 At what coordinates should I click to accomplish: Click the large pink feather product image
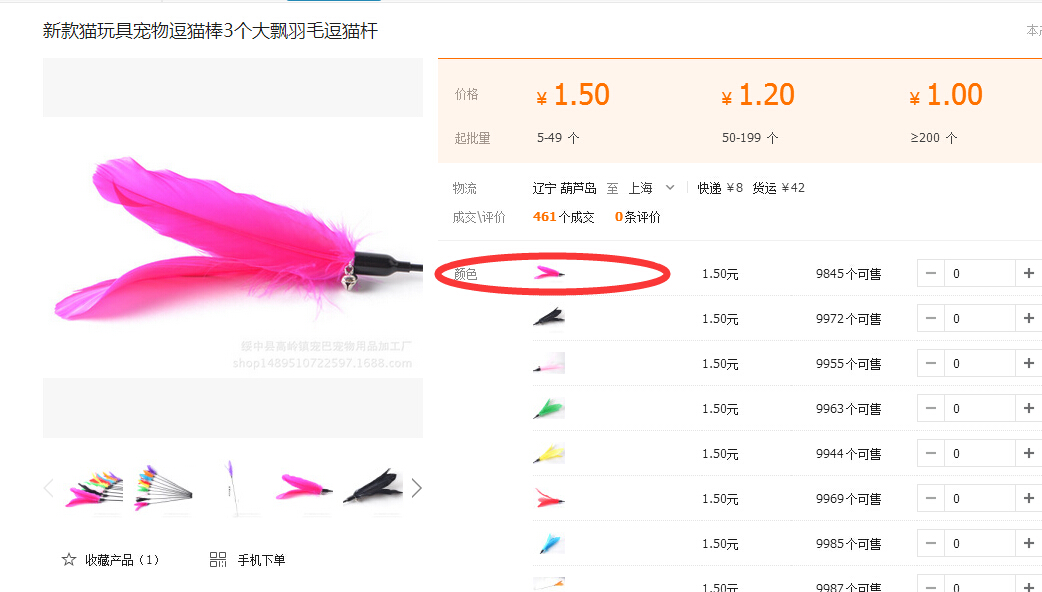pyautogui.click(x=233, y=247)
